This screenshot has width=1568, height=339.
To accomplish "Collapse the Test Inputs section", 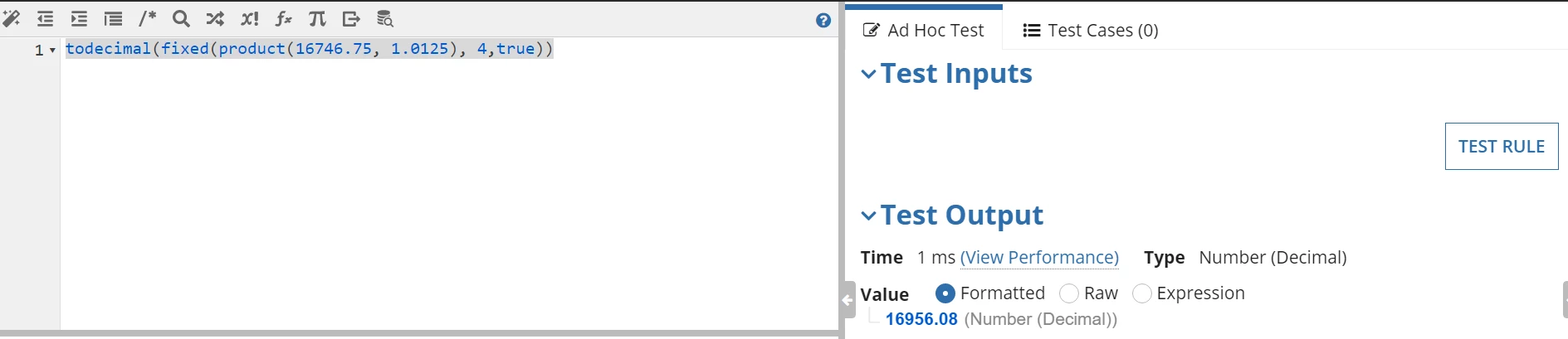I will 868,74.
